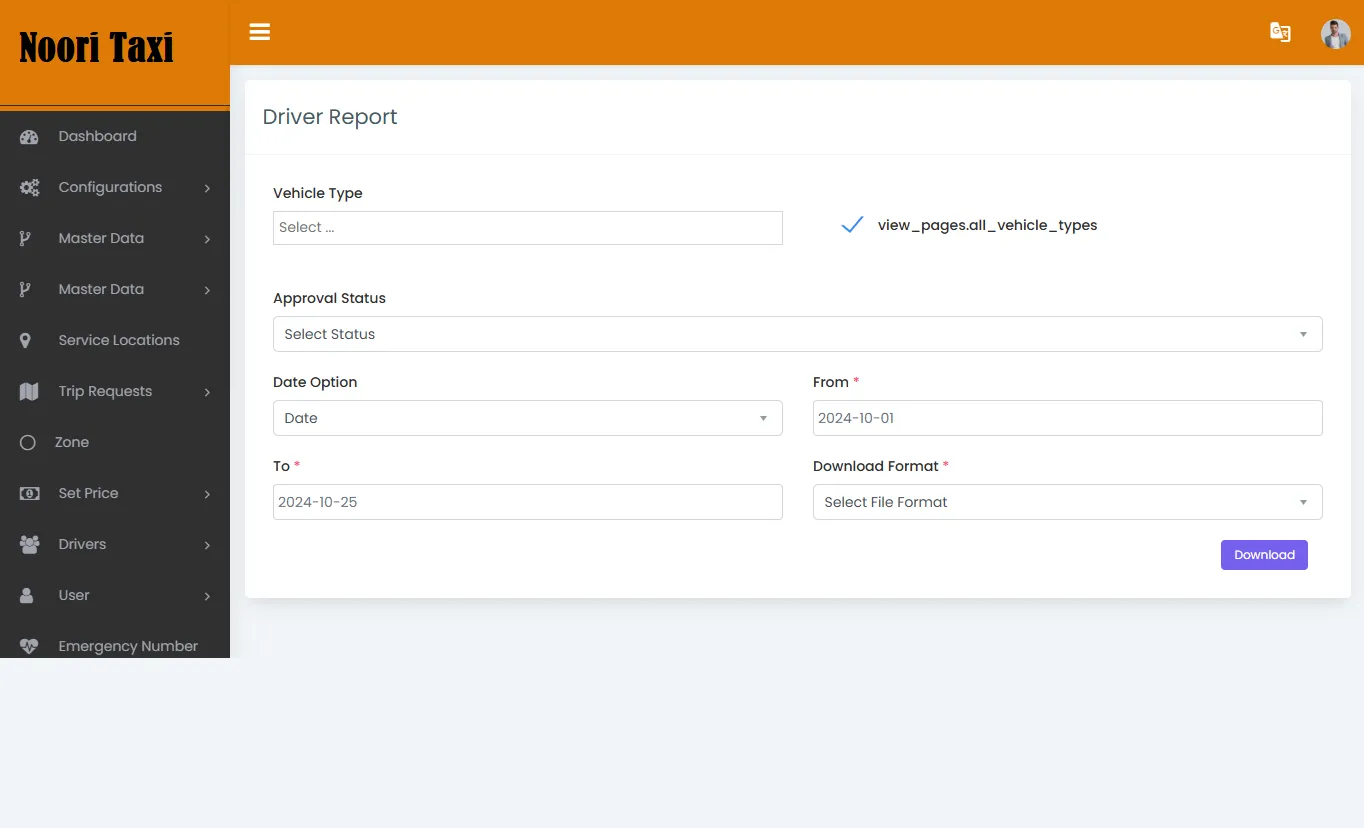Expand the Date Option dropdown
The image size is (1364, 828).
[527, 417]
